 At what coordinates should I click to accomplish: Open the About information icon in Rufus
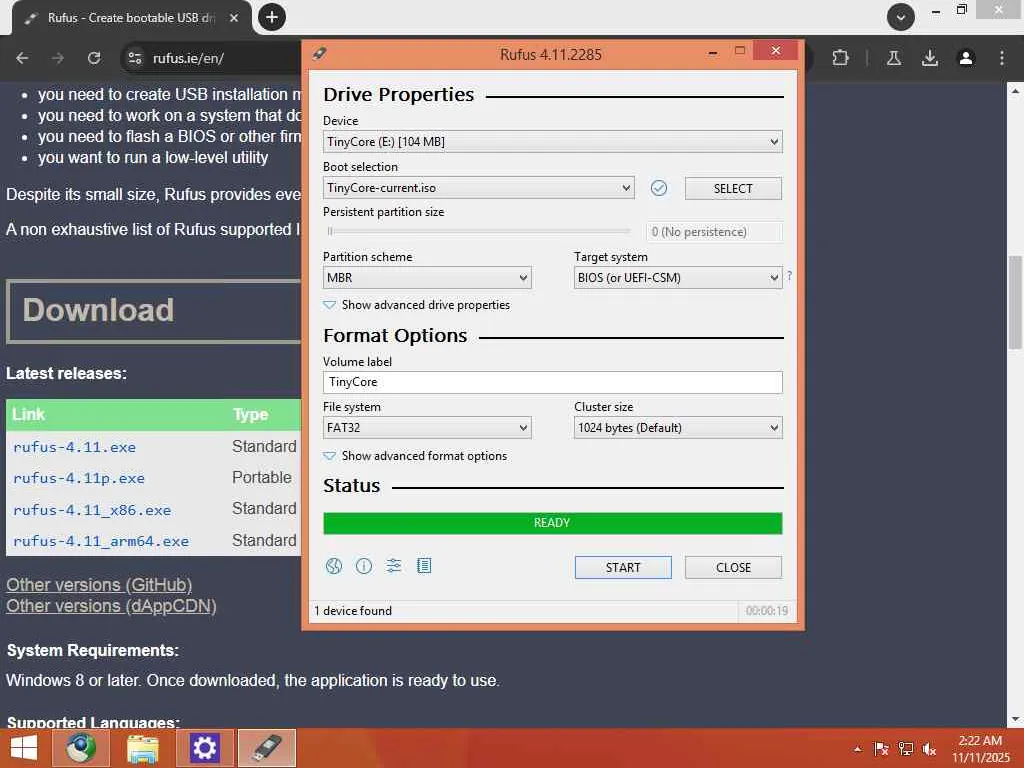(364, 566)
